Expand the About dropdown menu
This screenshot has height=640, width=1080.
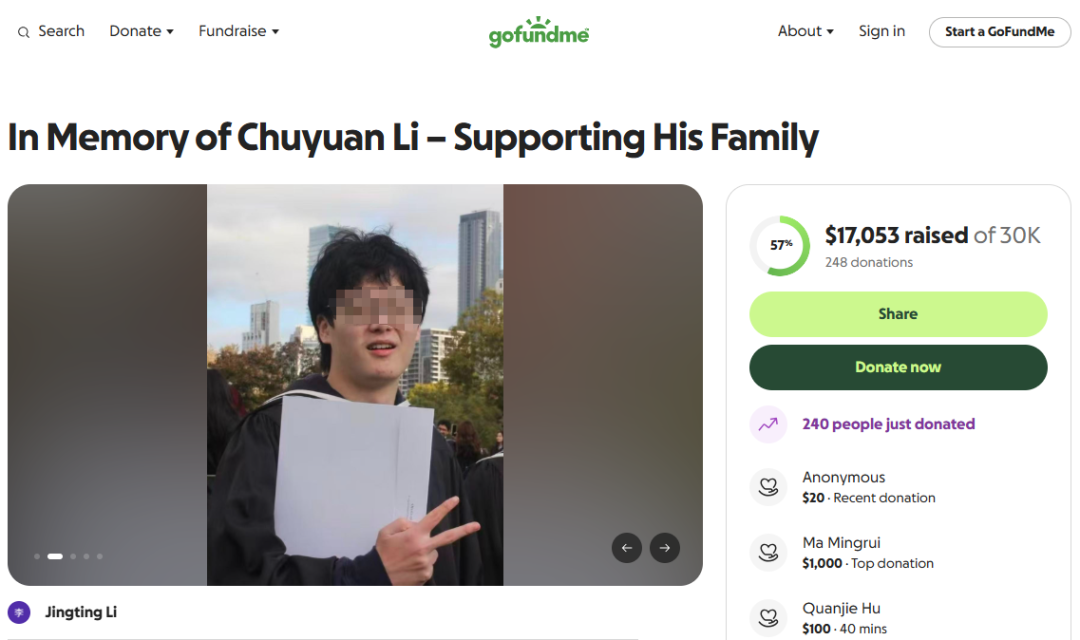coord(805,31)
